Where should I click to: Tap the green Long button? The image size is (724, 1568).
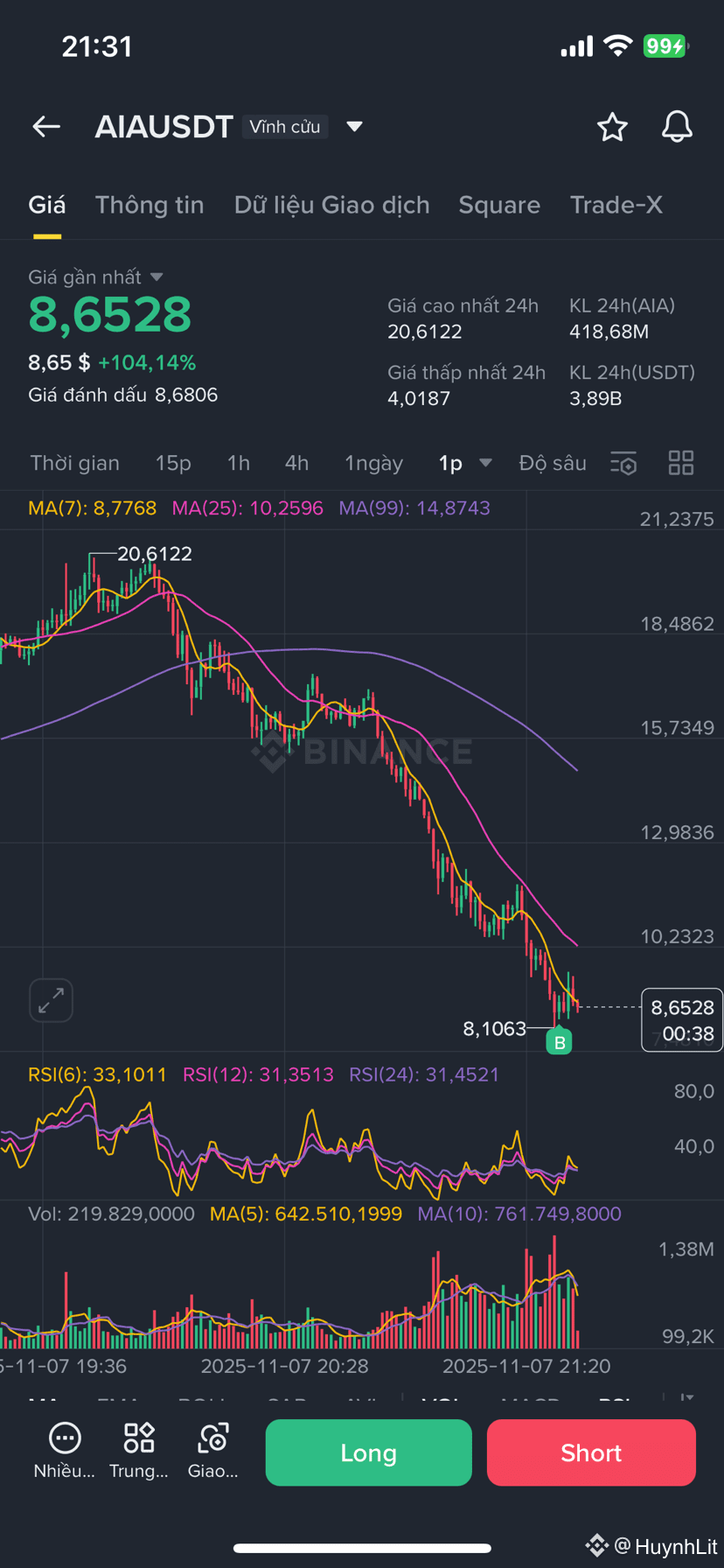368,1452
